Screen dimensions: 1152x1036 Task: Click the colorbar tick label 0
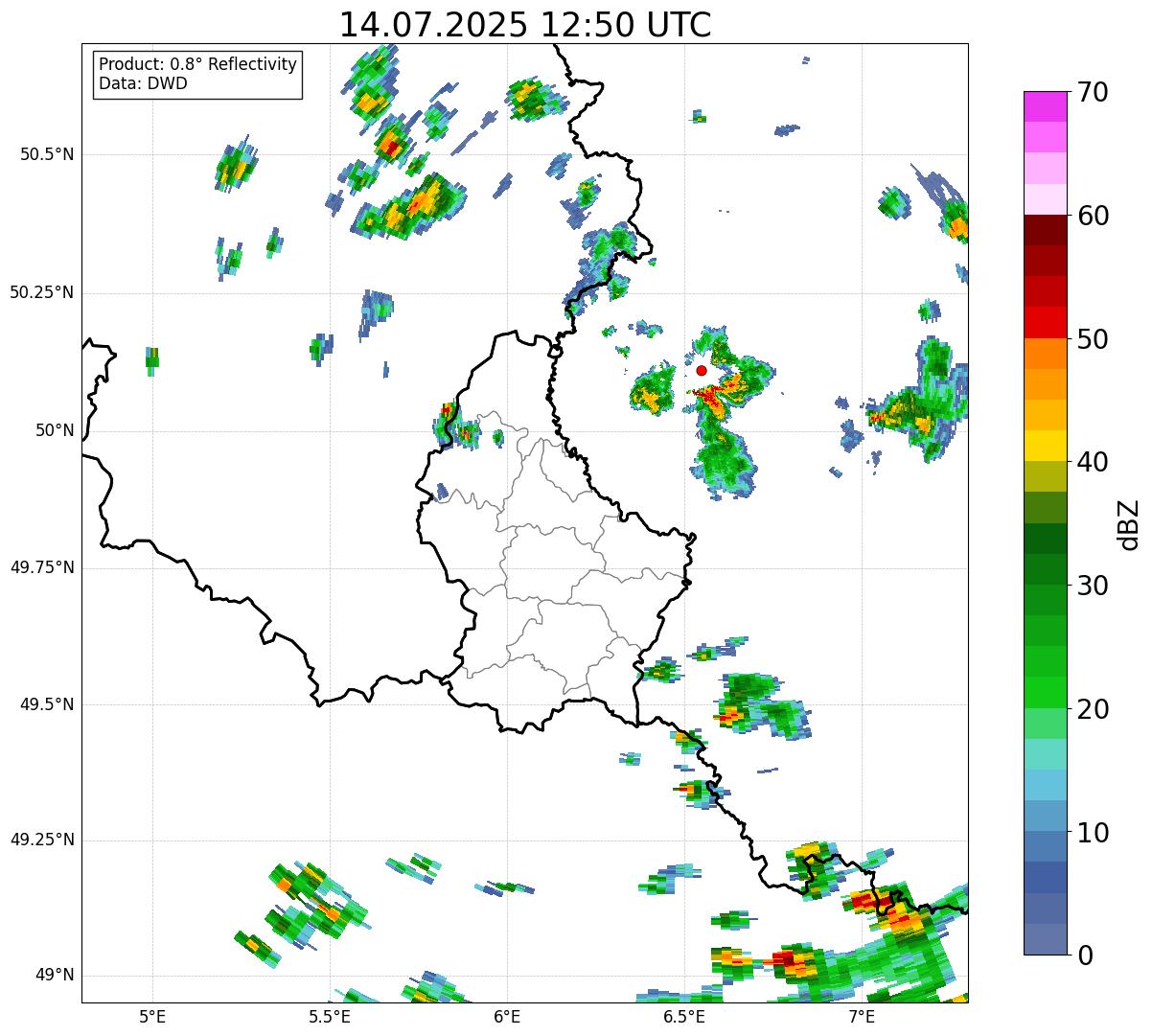click(x=1084, y=955)
